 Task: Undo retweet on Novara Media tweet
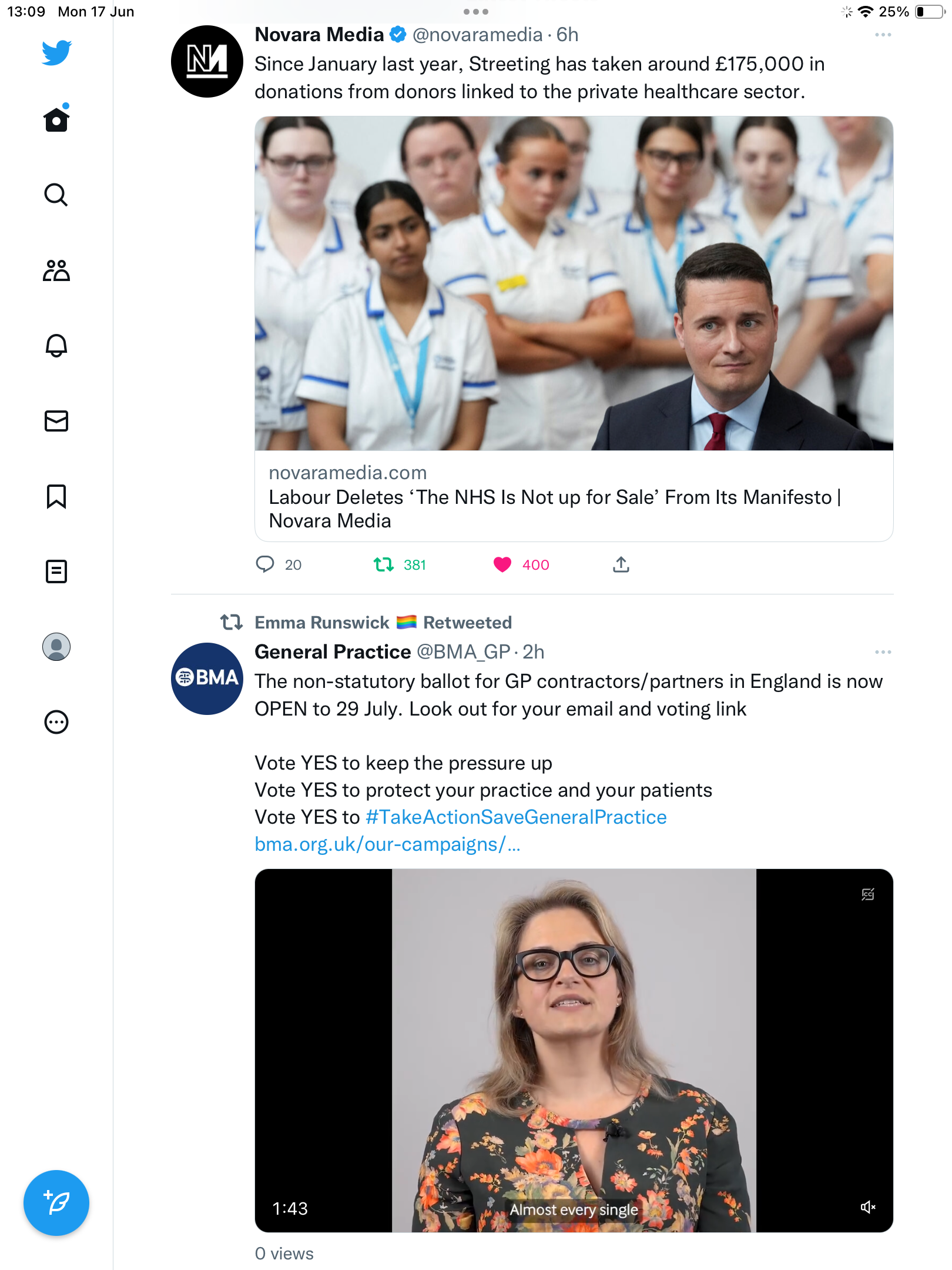384,564
